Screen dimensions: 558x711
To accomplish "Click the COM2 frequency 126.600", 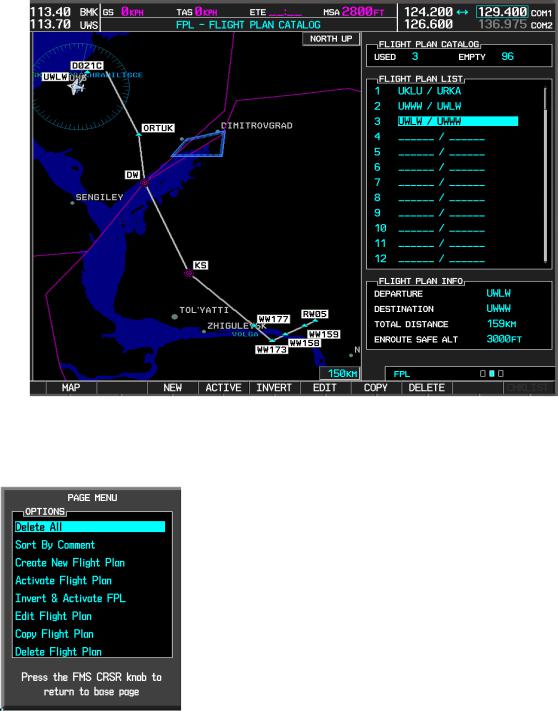I will [x=428, y=24].
